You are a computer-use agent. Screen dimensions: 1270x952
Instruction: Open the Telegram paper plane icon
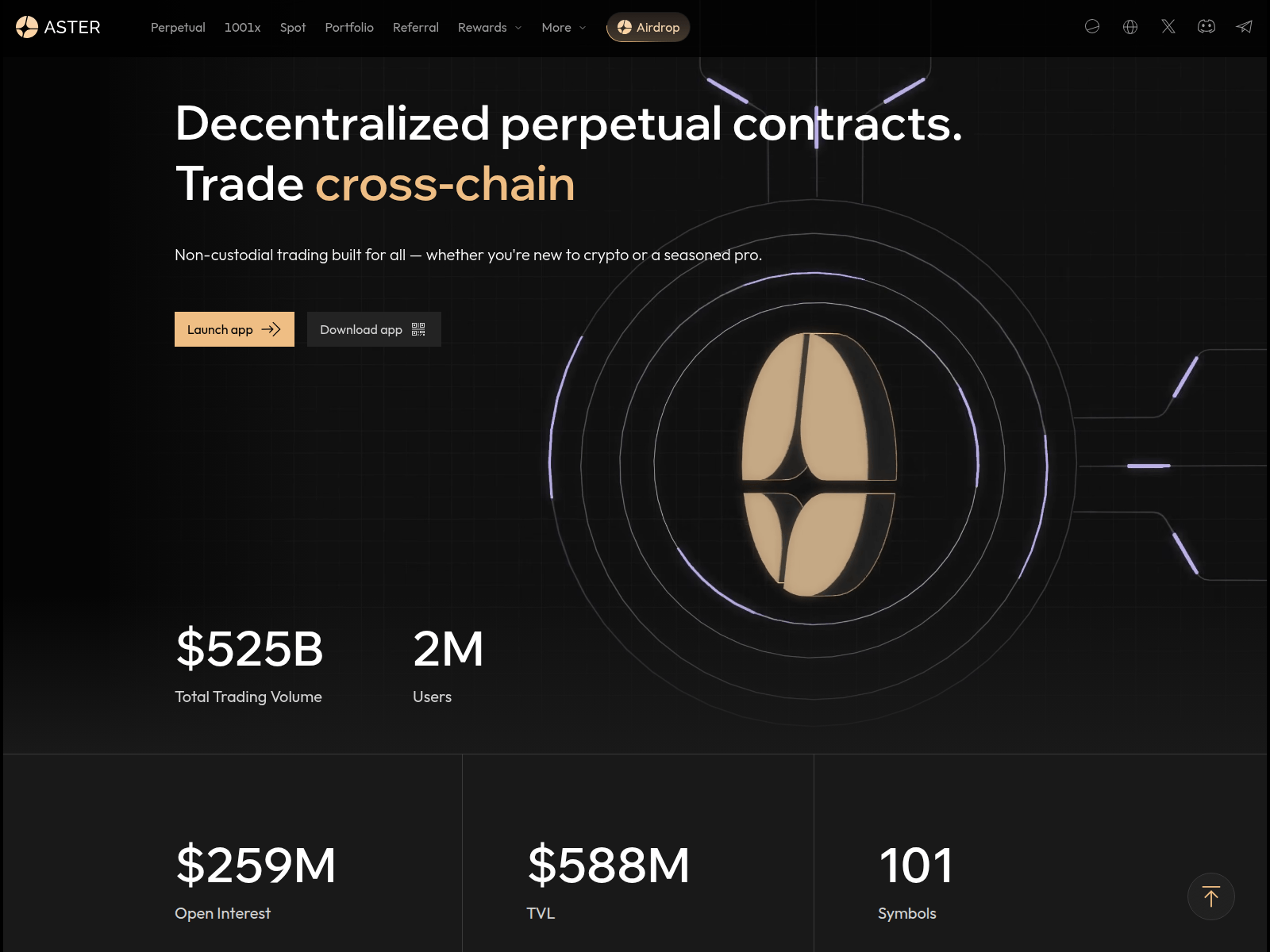click(1244, 27)
